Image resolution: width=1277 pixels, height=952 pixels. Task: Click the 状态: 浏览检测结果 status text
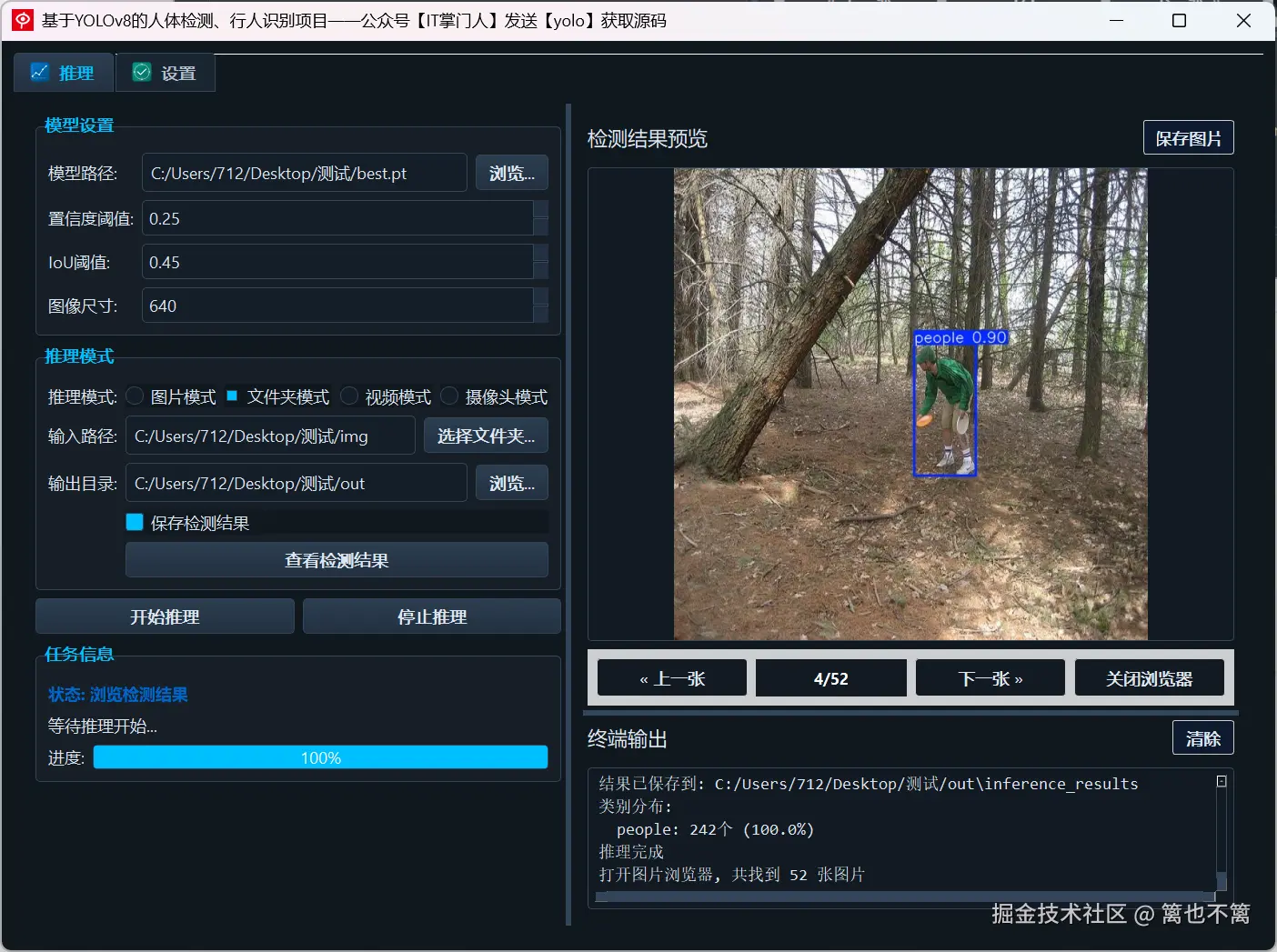(x=118, y=695)
